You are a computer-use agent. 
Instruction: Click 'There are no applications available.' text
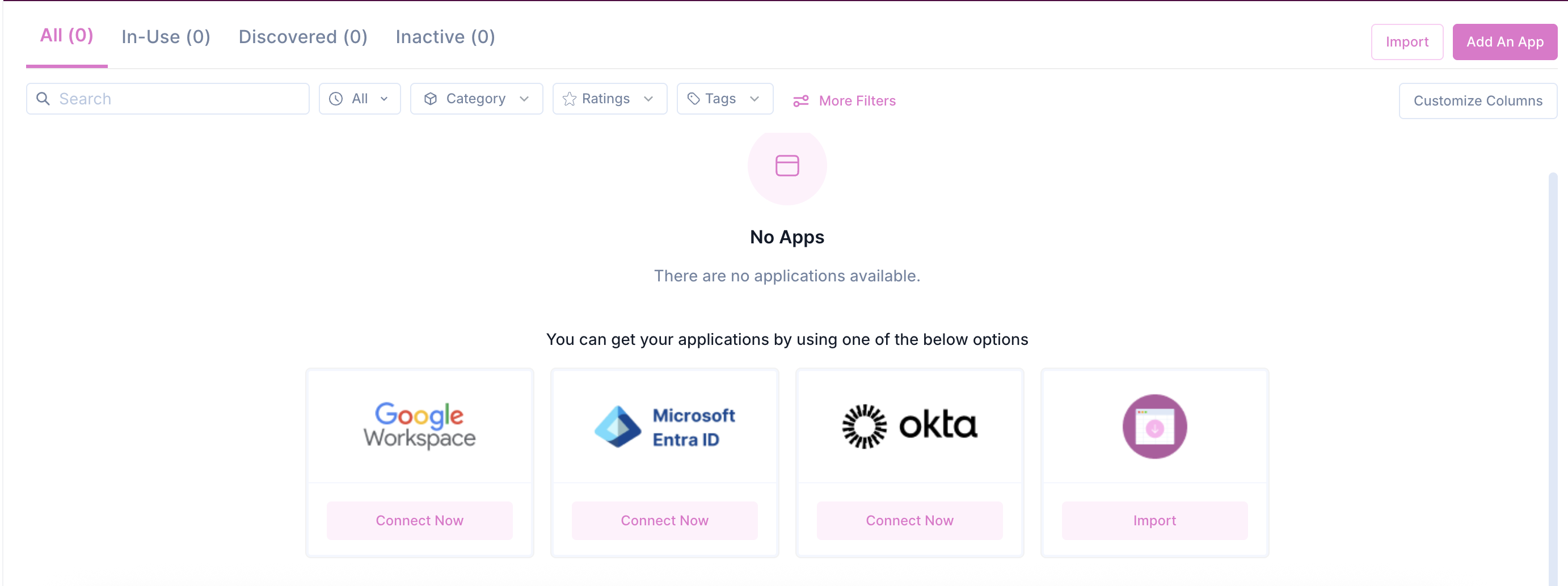[787, 276]
